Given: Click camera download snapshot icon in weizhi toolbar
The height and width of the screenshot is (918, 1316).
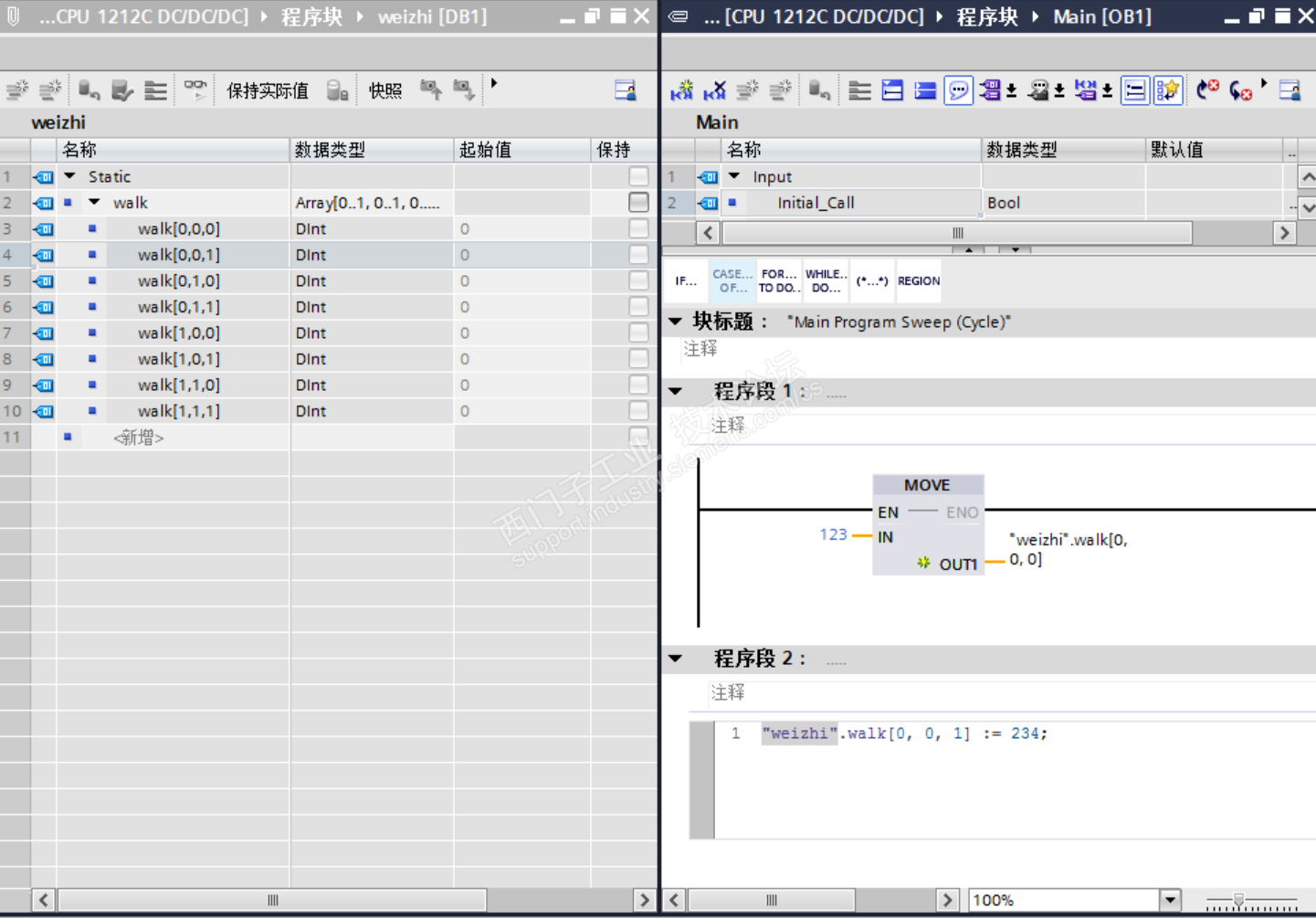Looking at the screenshot, I should tap(464, 90).
